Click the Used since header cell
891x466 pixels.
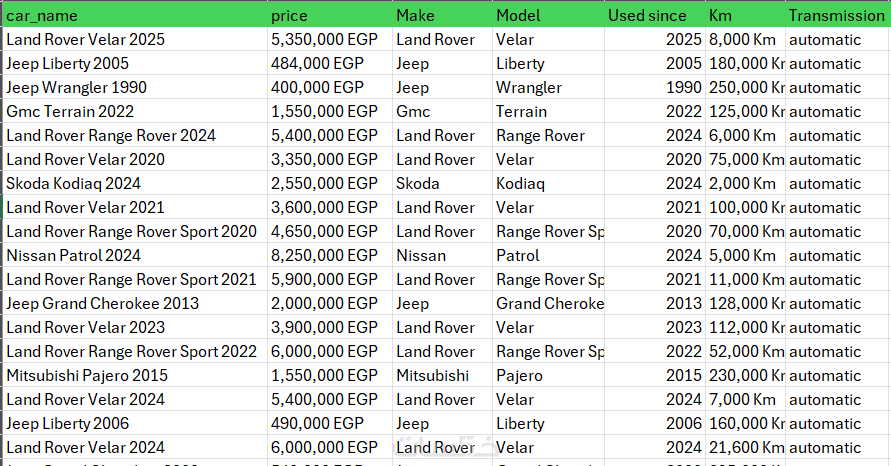pyautogui.click(x=647, y=16)
